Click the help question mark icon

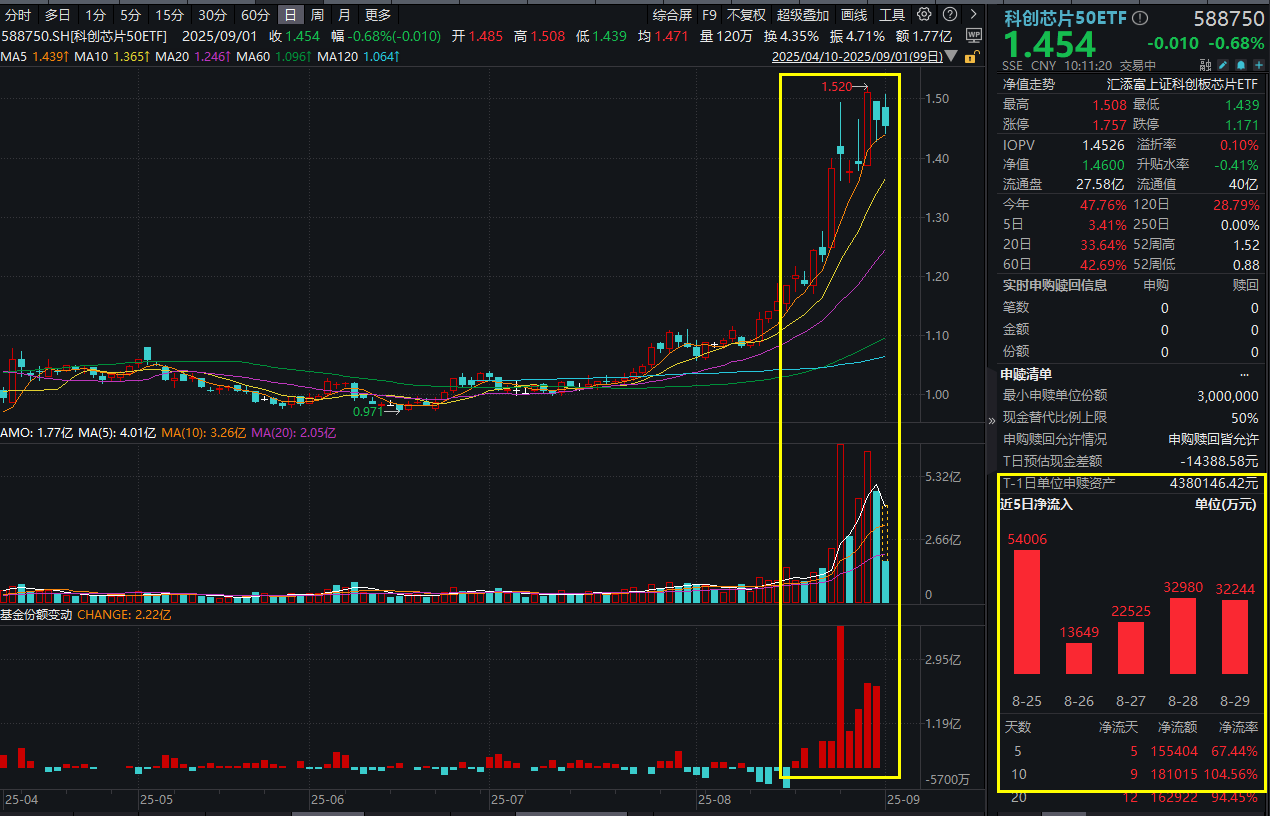(948, 15)
